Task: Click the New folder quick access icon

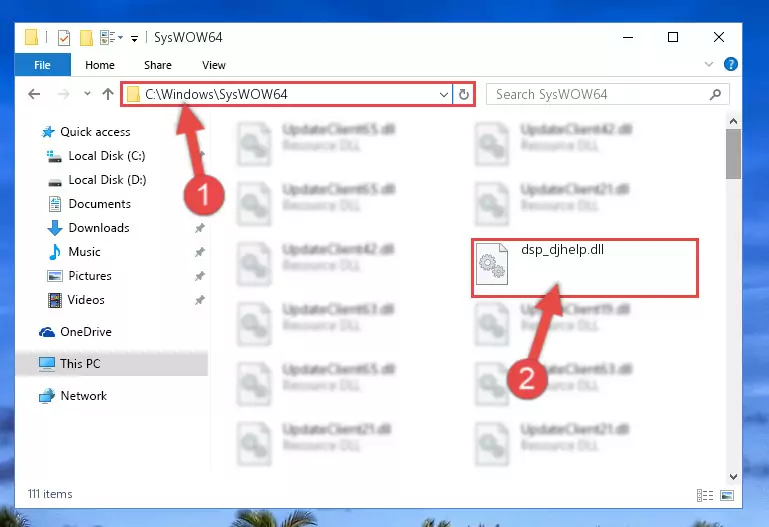Action: click(x=86, y=38)
